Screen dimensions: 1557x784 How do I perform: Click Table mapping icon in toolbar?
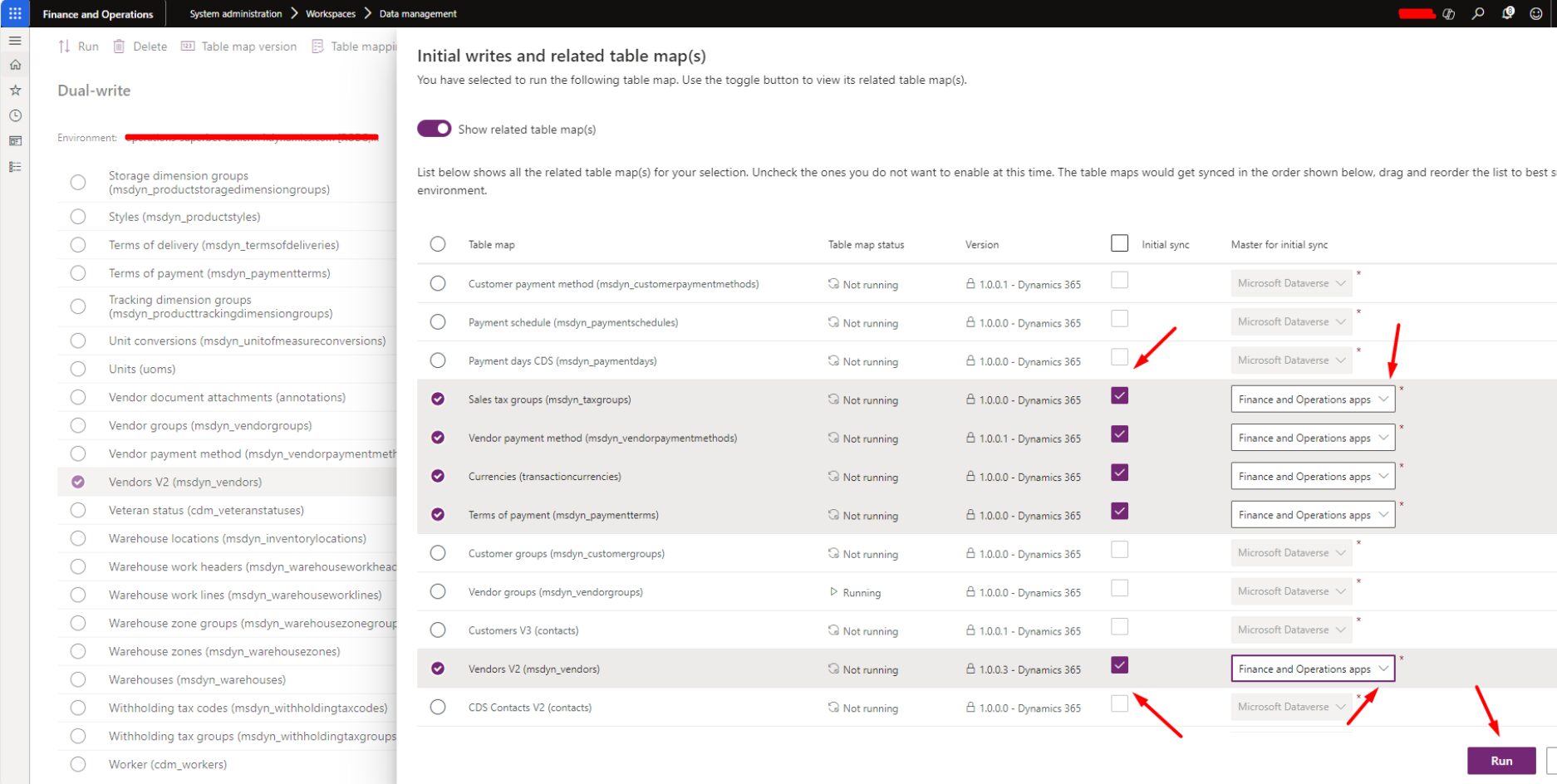click(x=317, y=47)
